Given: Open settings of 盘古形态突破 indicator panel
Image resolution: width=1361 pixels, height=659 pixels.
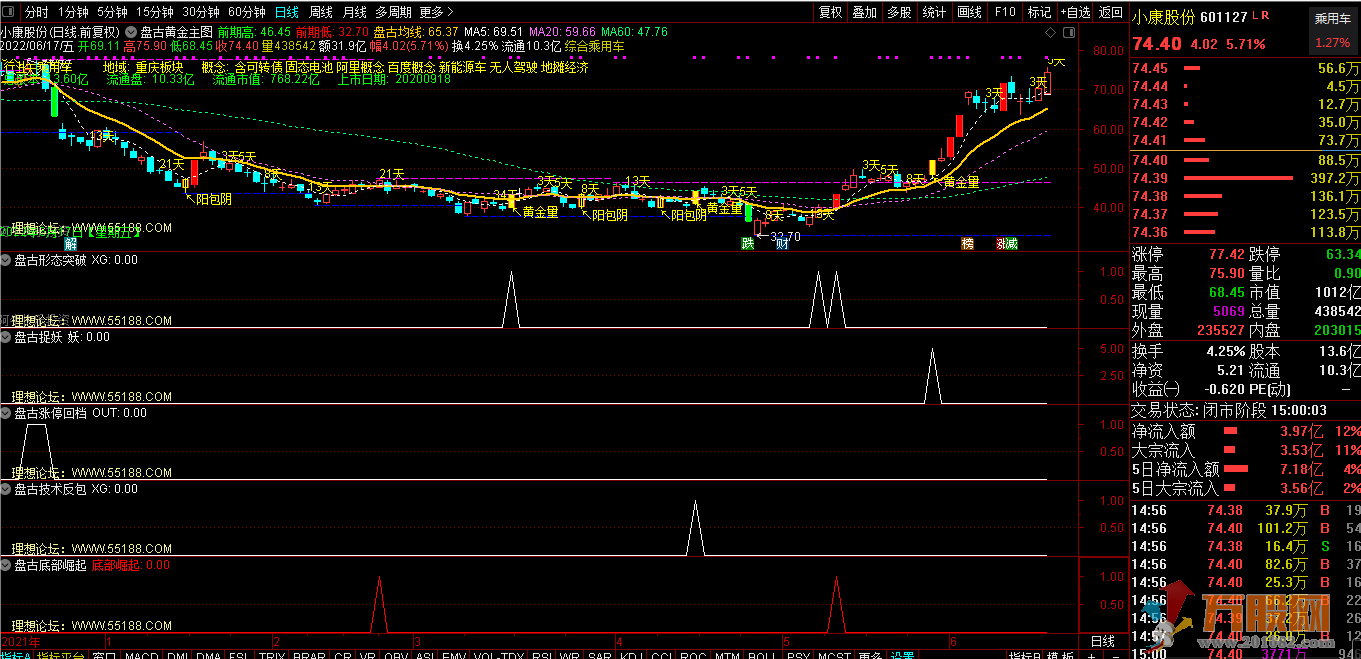Looking at the screenshot, I should coord(6,260).
